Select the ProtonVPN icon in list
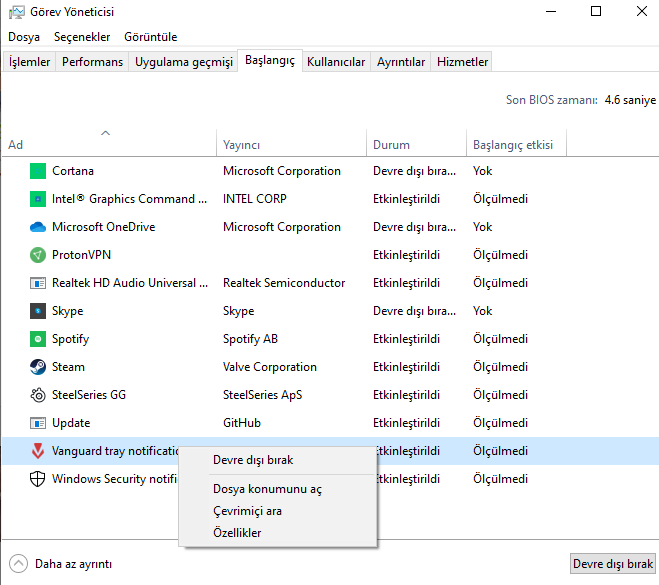Viewport: 659px width, 585px height. tap(38, 255)
